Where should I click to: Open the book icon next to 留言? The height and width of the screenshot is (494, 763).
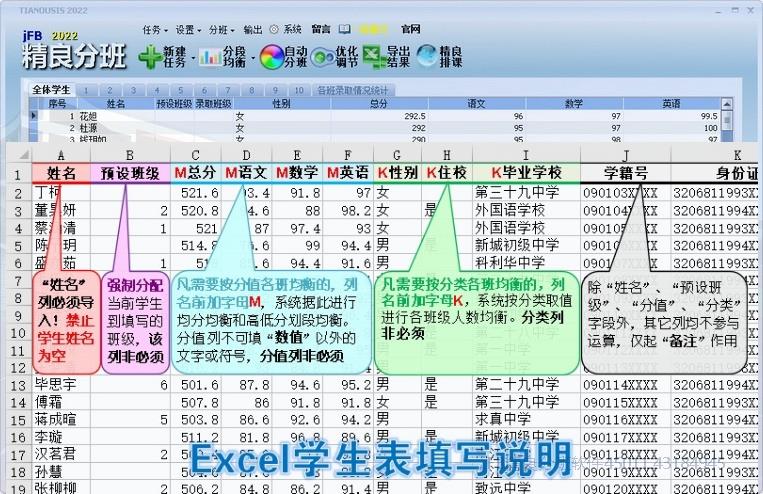pyautogui.click(x=345, y=29)
